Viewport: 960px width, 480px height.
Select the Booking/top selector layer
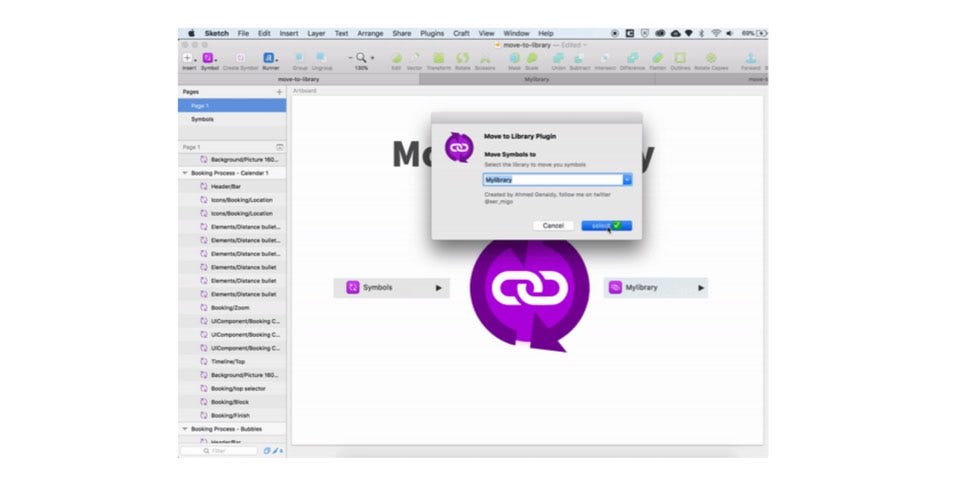click(x=232, y=388)
